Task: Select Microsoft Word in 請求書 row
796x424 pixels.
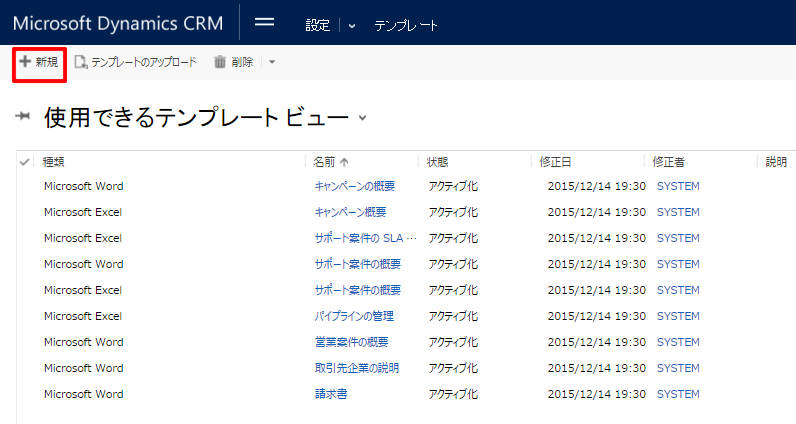Action: pos(84,394)
